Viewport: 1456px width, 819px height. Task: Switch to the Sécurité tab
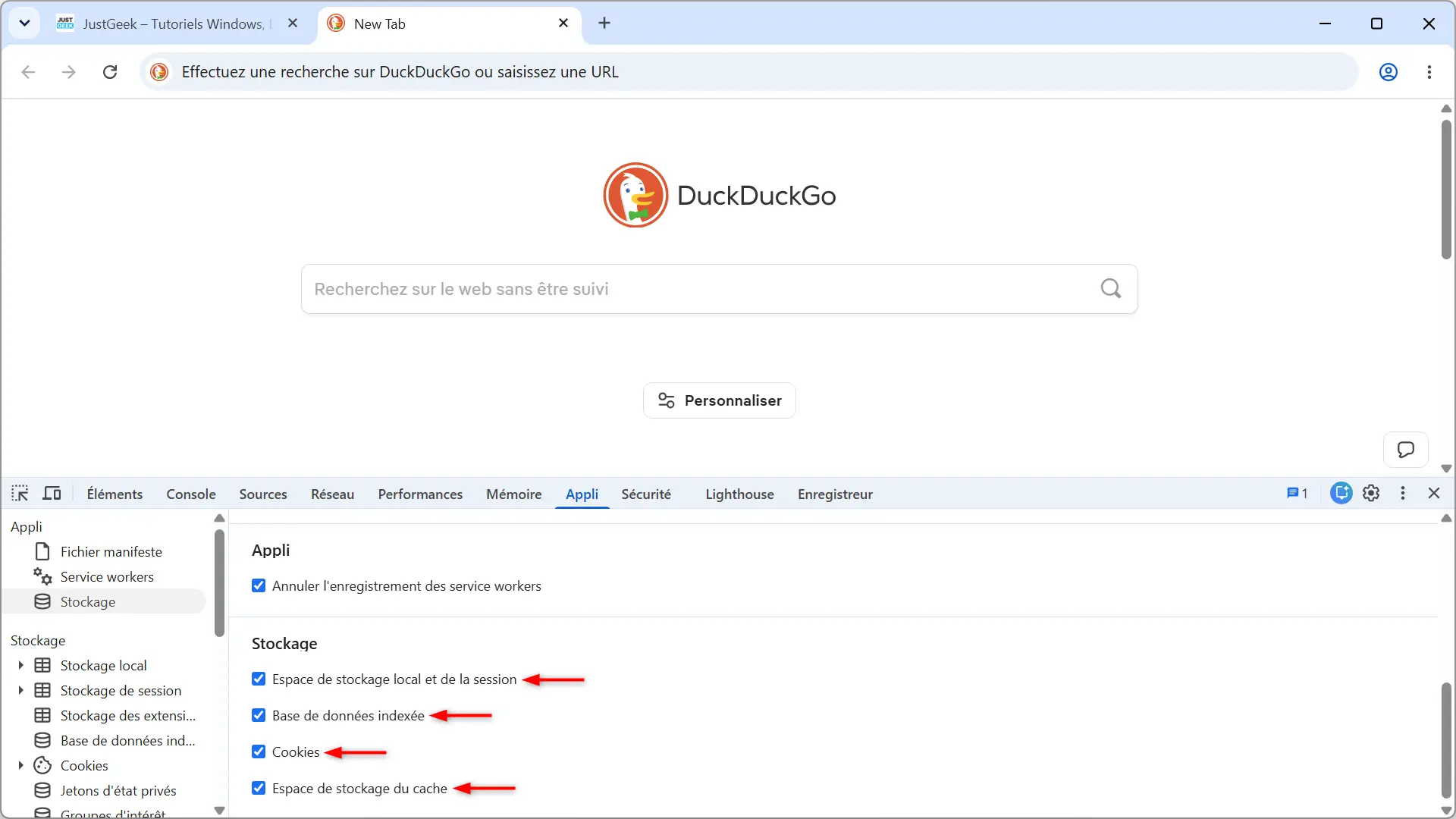point(646,494)
